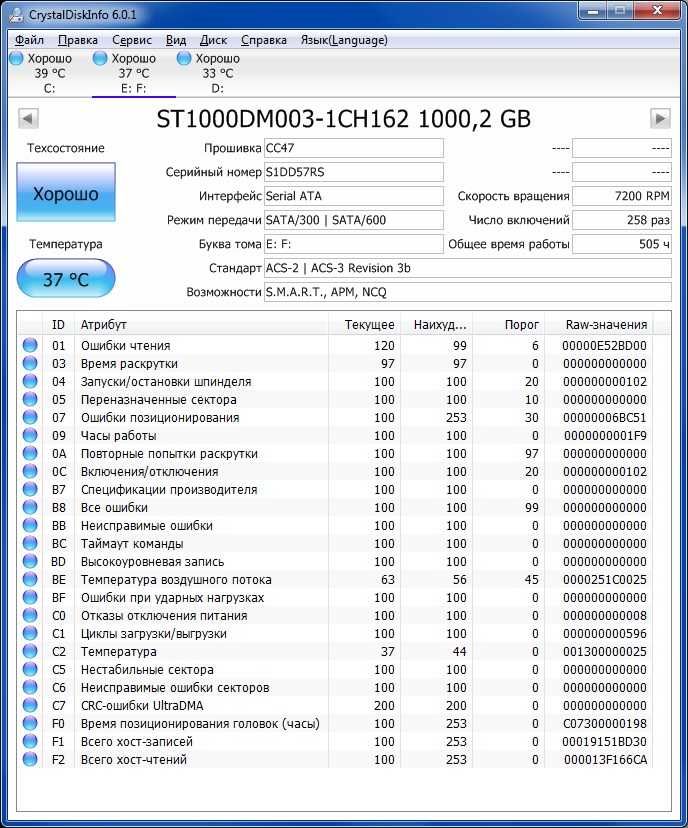Select disk E: F: status tab at 37 °C
Screen dimensions: 688x828
pos(133,73)
